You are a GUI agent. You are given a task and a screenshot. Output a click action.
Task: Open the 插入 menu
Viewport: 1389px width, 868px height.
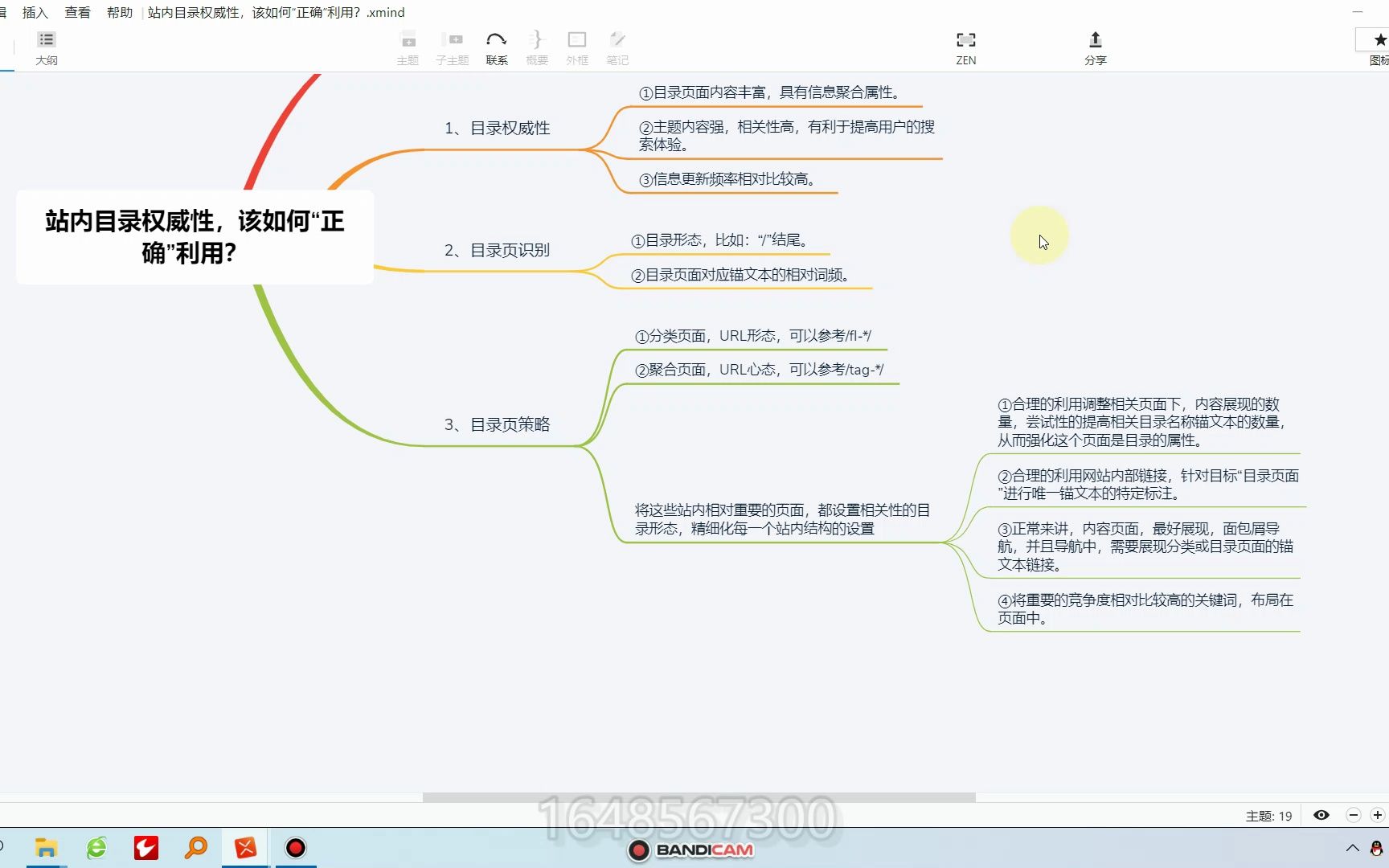pyautogui.click(x=35, y=12)
